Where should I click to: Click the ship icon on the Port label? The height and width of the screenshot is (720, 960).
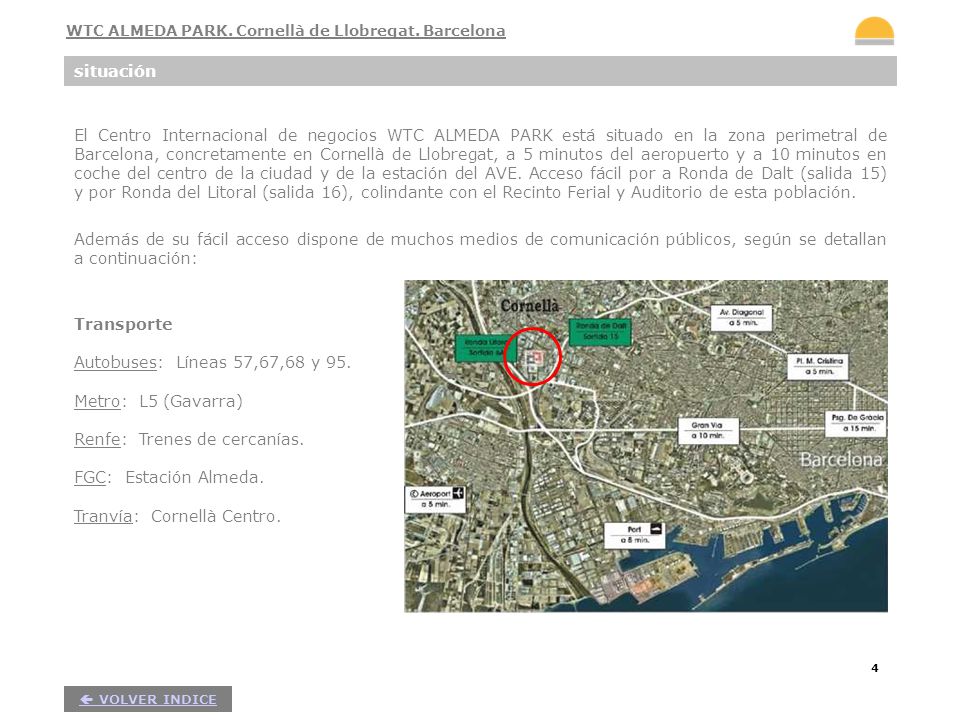click(656, 528)
